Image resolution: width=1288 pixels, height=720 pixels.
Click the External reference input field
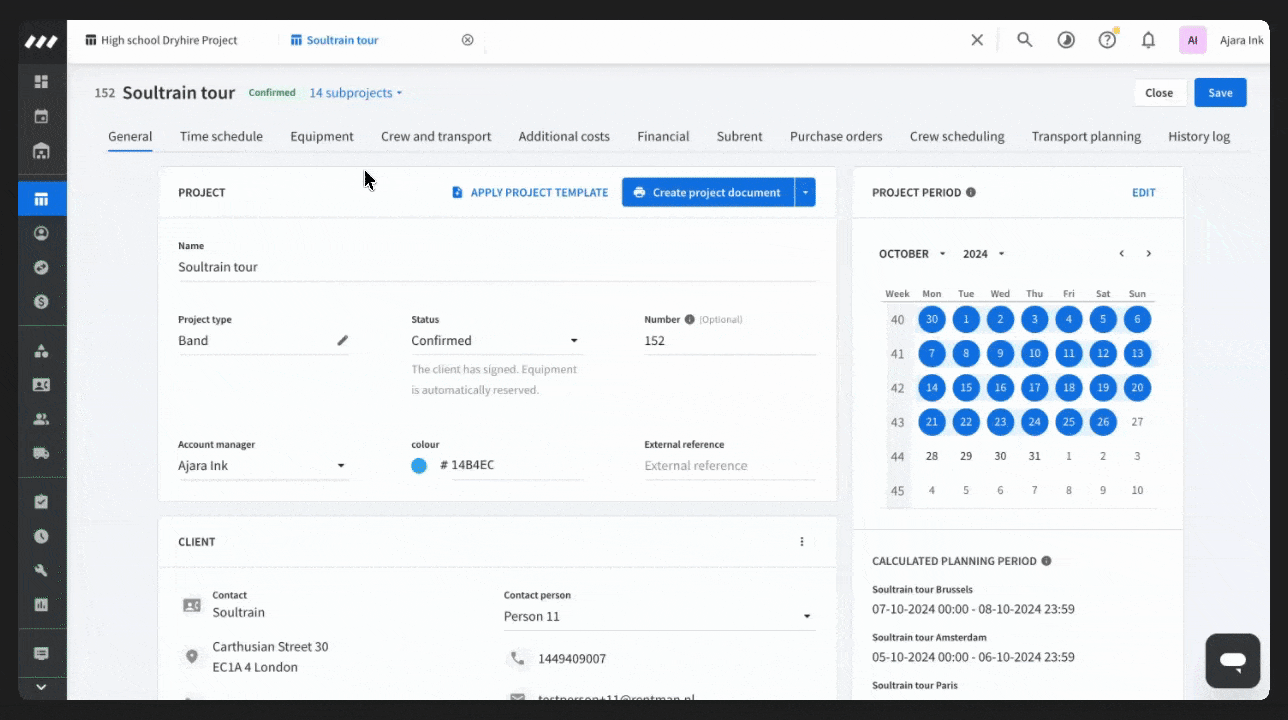click(x=730, y=466)
